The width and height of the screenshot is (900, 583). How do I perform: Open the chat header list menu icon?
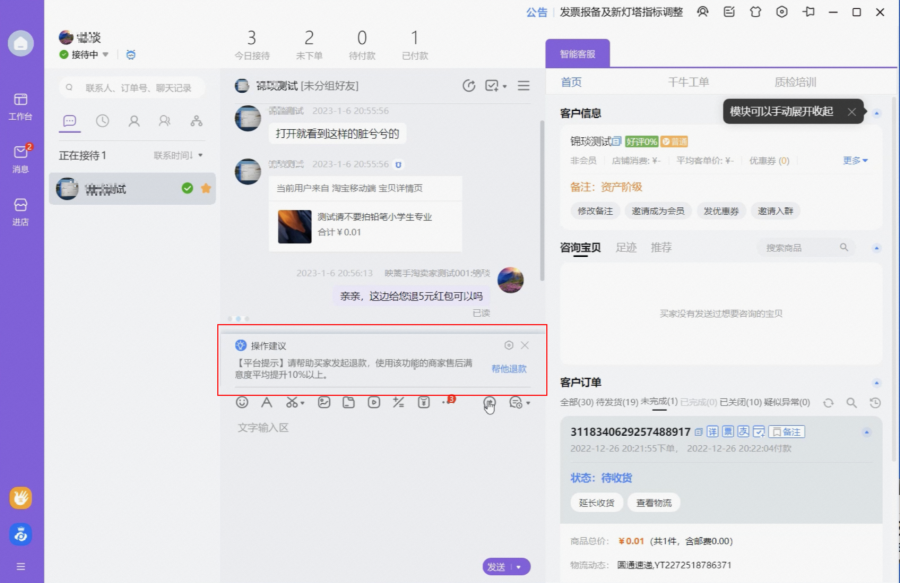pos(523,85)
